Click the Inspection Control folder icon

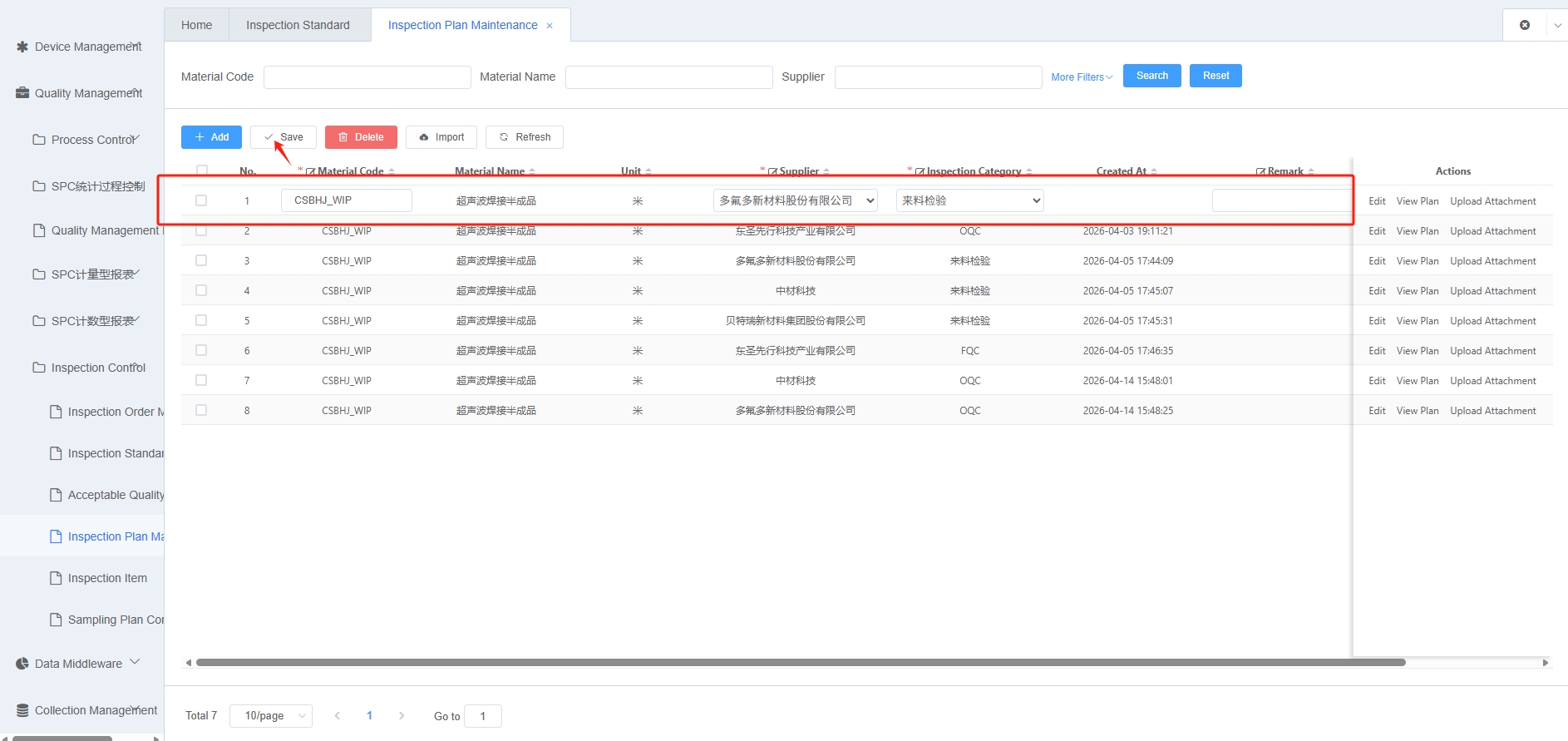tap(39, 368)
